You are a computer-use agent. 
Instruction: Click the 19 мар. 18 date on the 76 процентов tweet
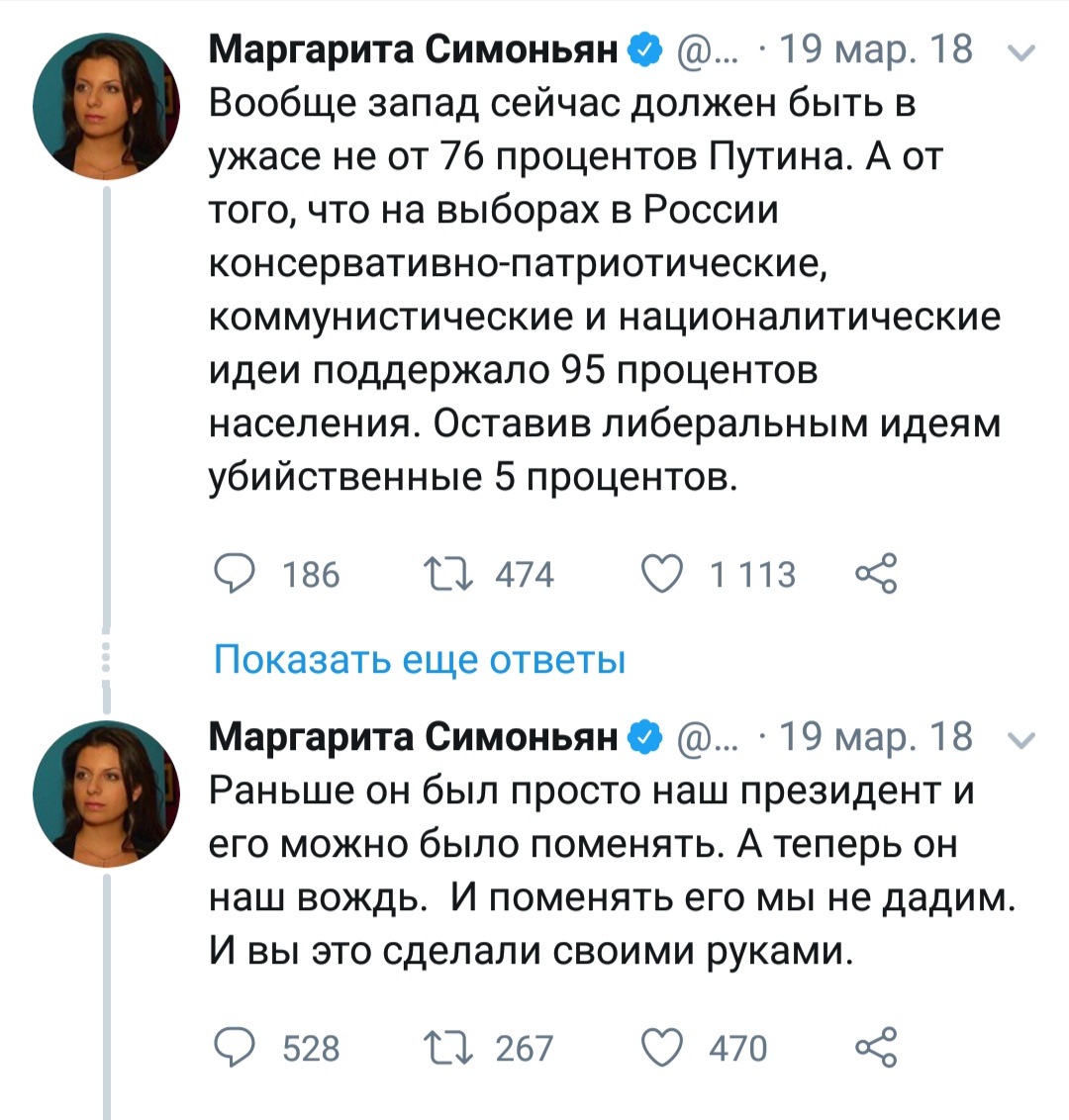[876, 49]
